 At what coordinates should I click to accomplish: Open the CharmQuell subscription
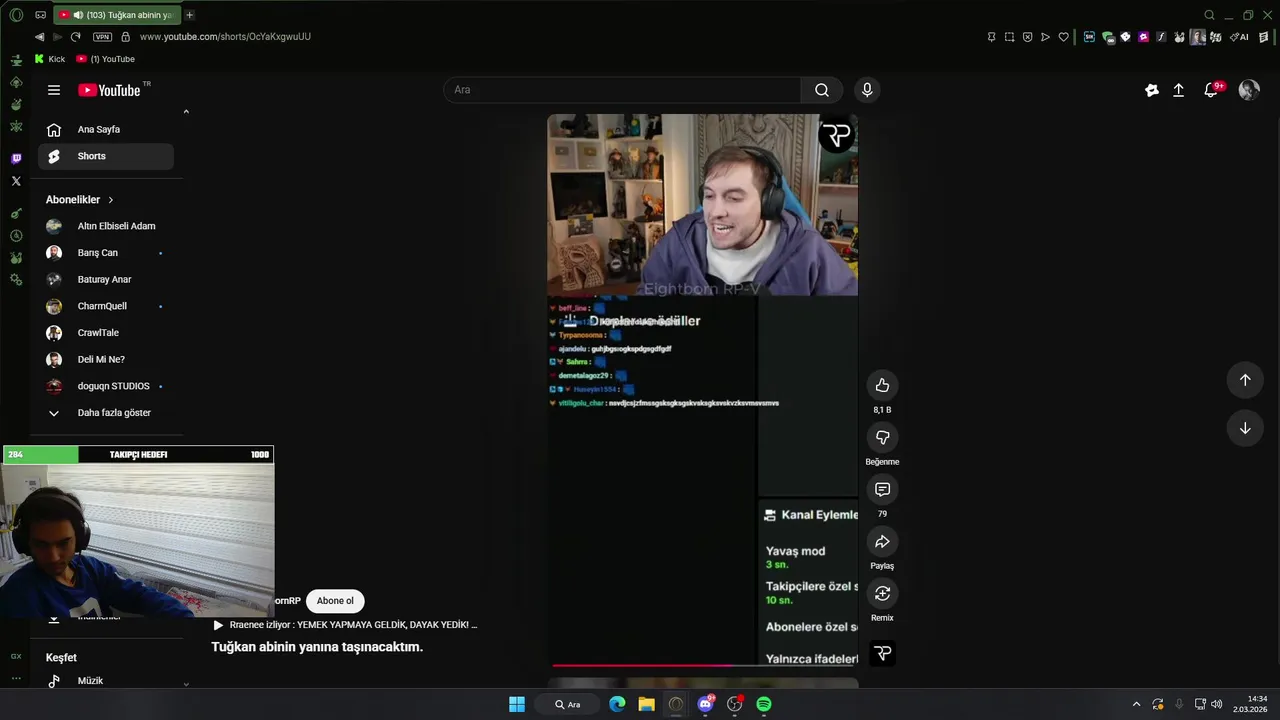tap(106, 306)
